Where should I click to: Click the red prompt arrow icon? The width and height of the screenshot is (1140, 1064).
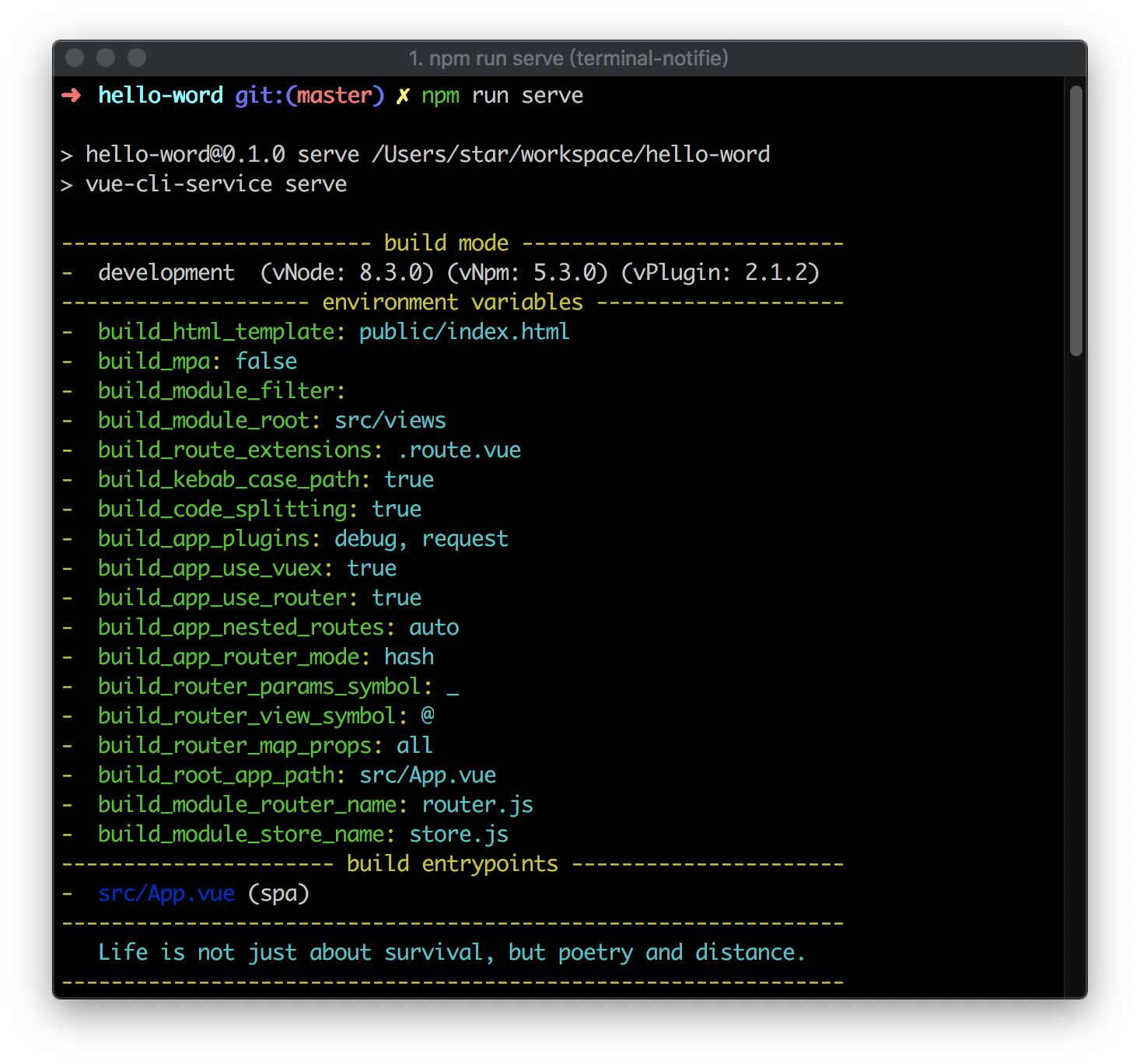pyautogui.click(x=72, y=96)
